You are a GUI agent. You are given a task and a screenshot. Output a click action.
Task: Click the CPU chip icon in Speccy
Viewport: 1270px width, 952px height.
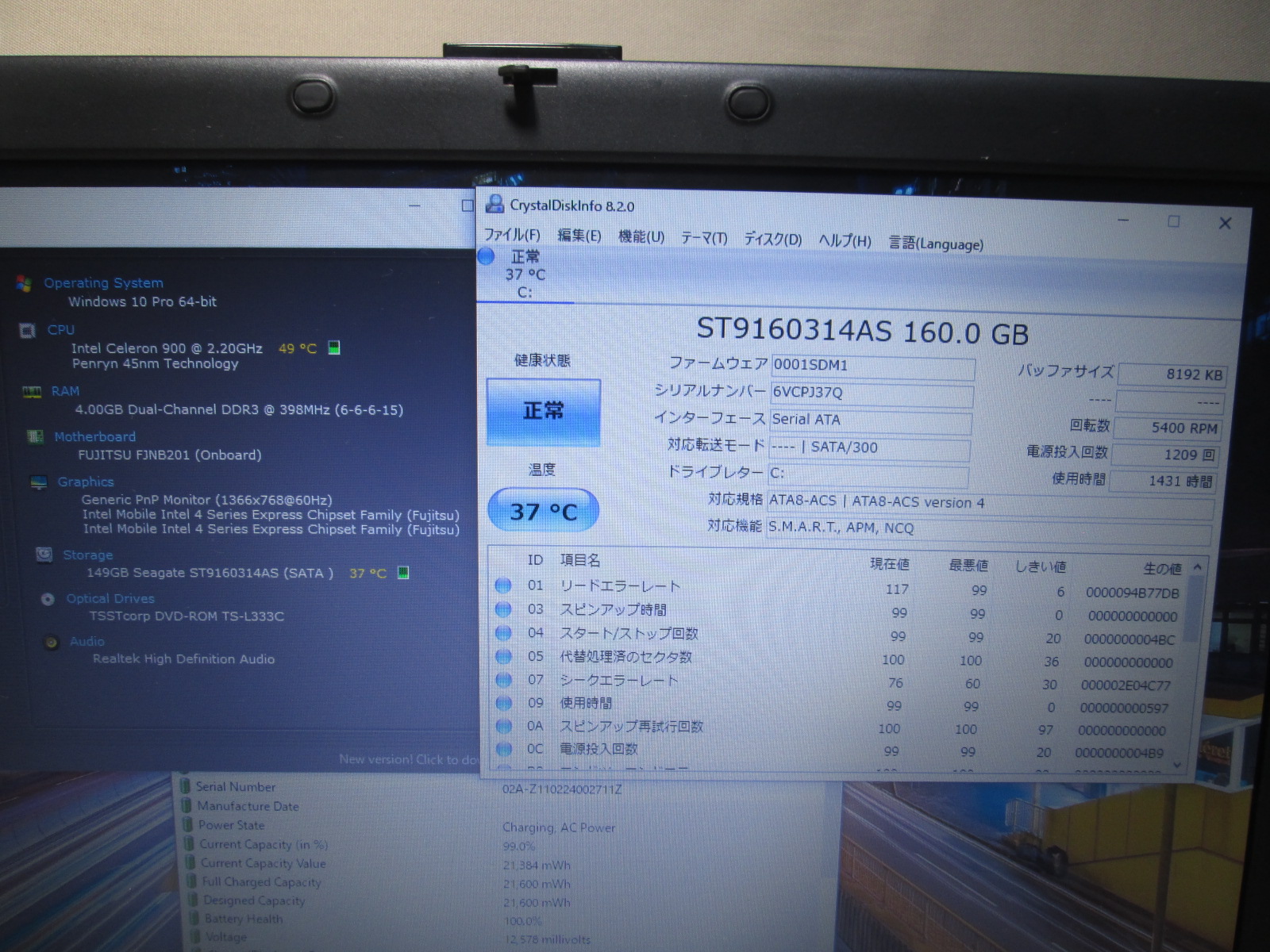28,330
